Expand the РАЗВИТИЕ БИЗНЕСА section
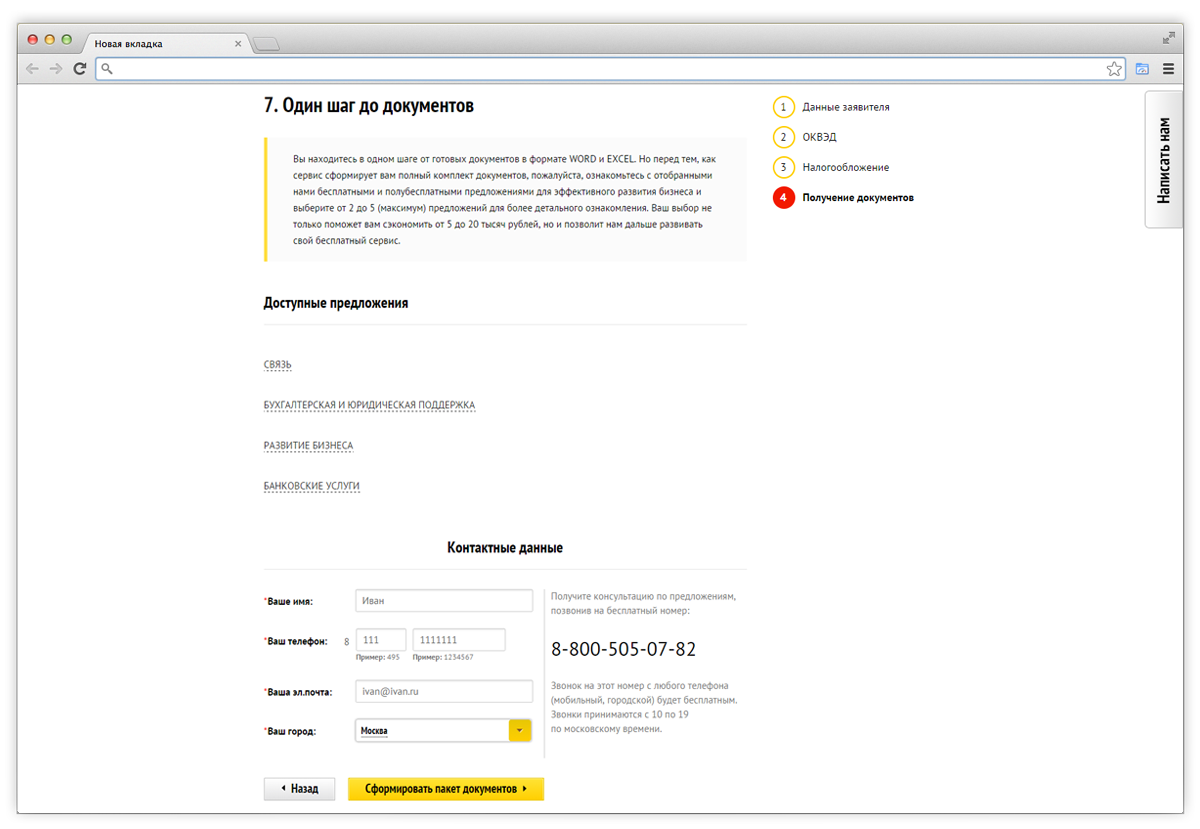This screenshot has height=829, width=1200. 308,445
